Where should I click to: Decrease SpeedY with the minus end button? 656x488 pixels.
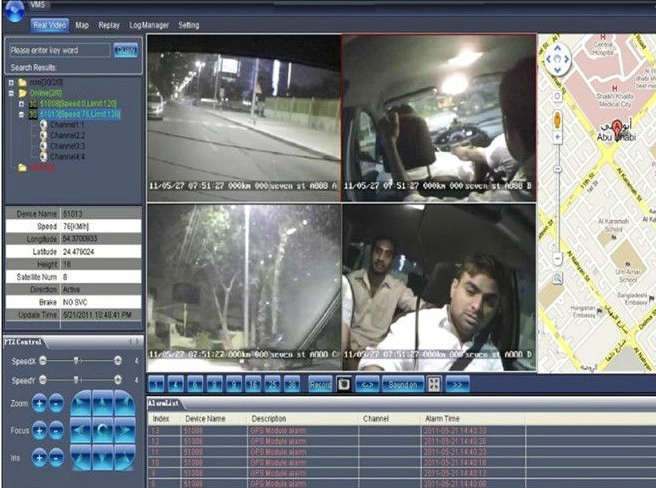click(x=43, y=380)
